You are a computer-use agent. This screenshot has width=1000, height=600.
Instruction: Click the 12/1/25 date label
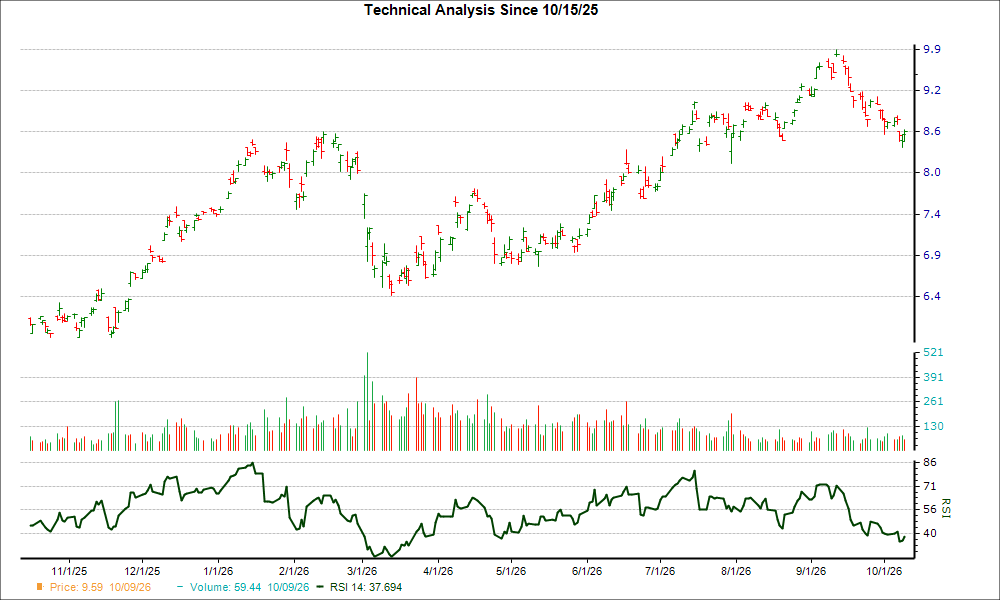(x=142, y=571)
